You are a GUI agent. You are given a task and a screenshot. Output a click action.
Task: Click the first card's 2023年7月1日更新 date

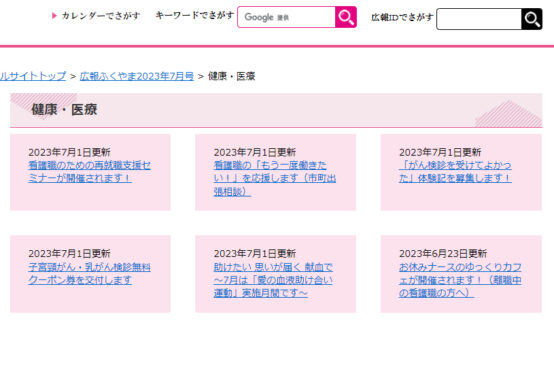coord(69,152)
